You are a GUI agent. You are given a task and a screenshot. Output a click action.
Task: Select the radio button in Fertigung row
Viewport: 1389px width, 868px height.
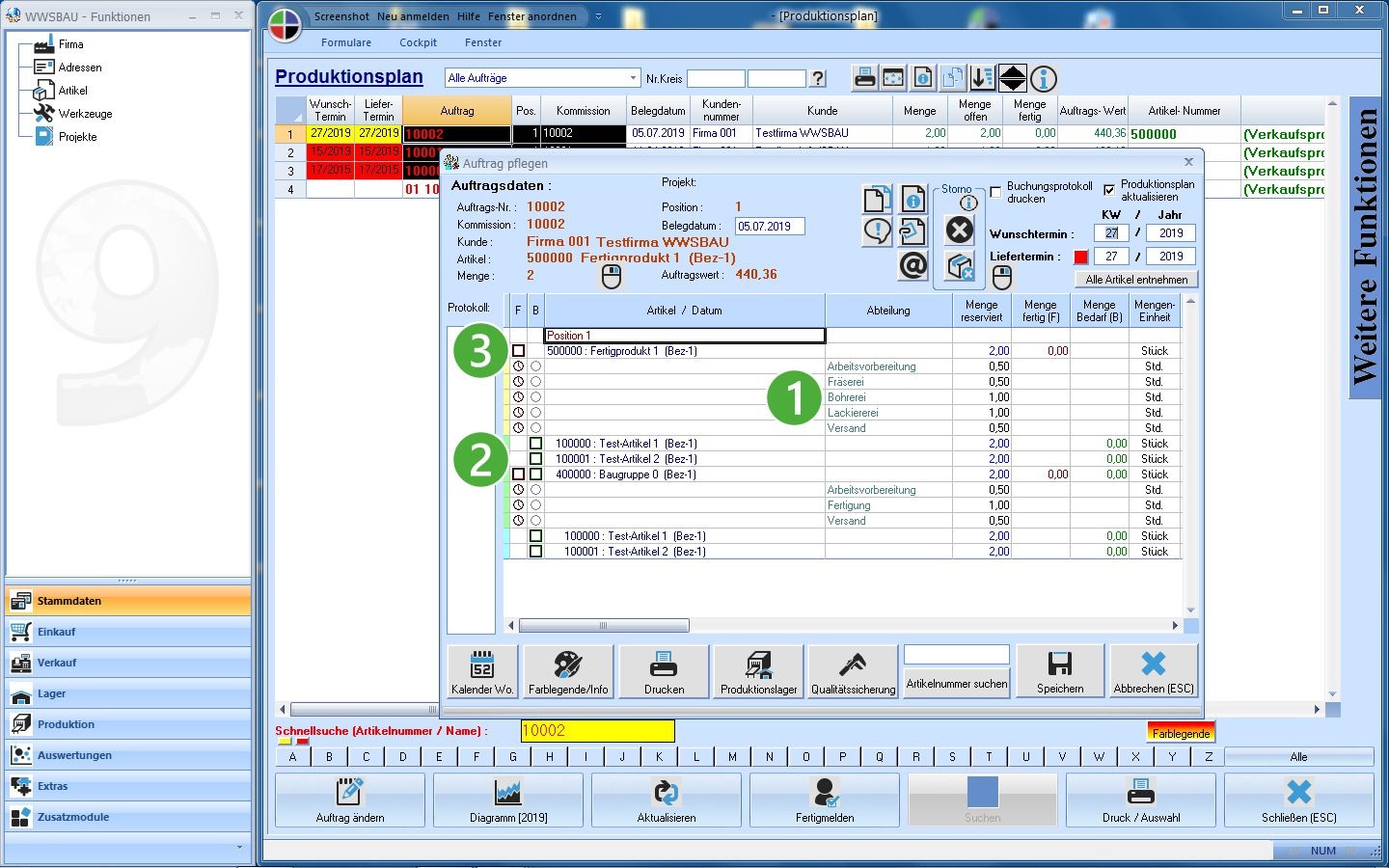(535, 505)
